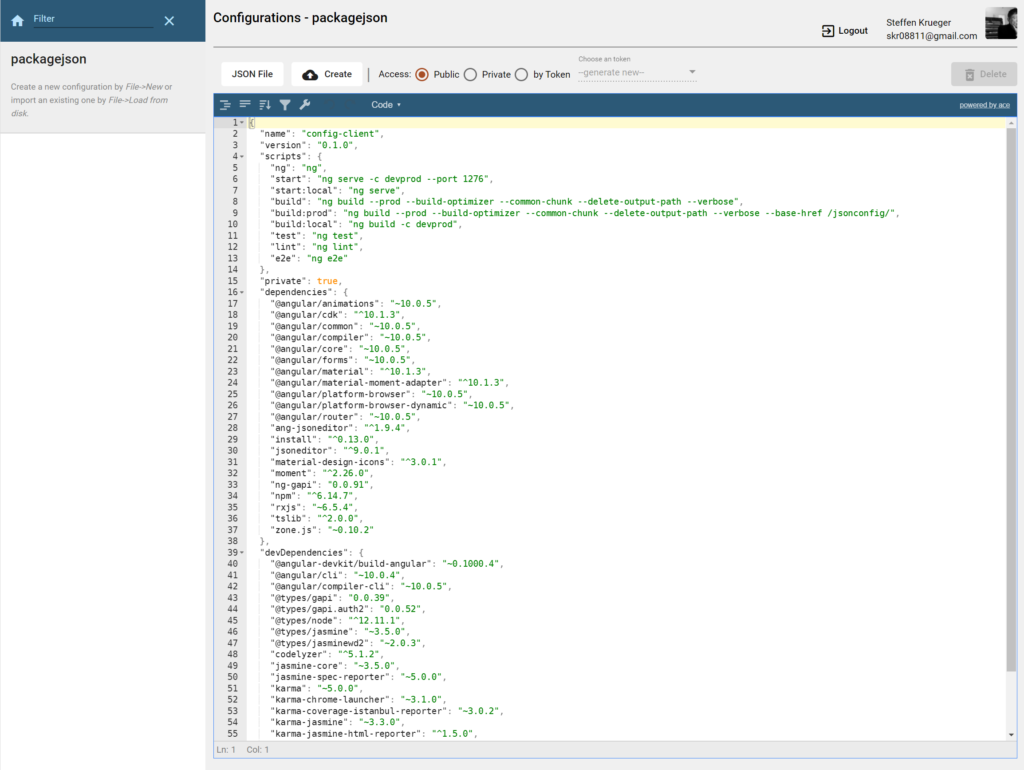Click Ln: 1 status bar entry

tap(226, 750)
